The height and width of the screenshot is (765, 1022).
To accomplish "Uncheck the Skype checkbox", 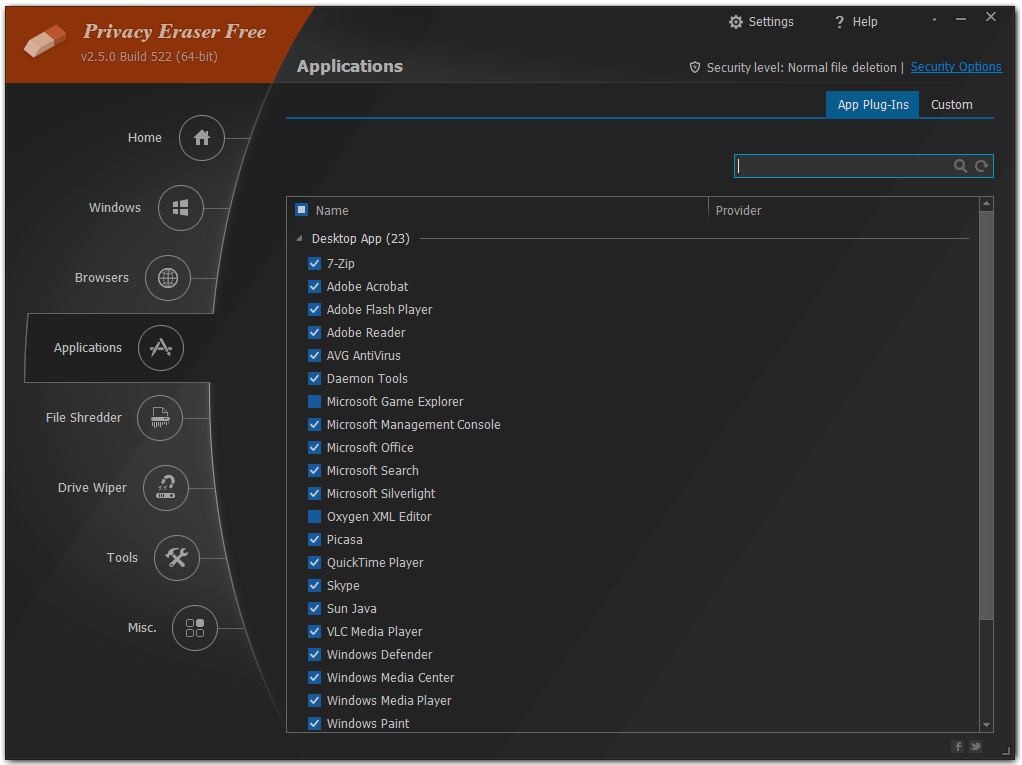I will pos(314,585).
